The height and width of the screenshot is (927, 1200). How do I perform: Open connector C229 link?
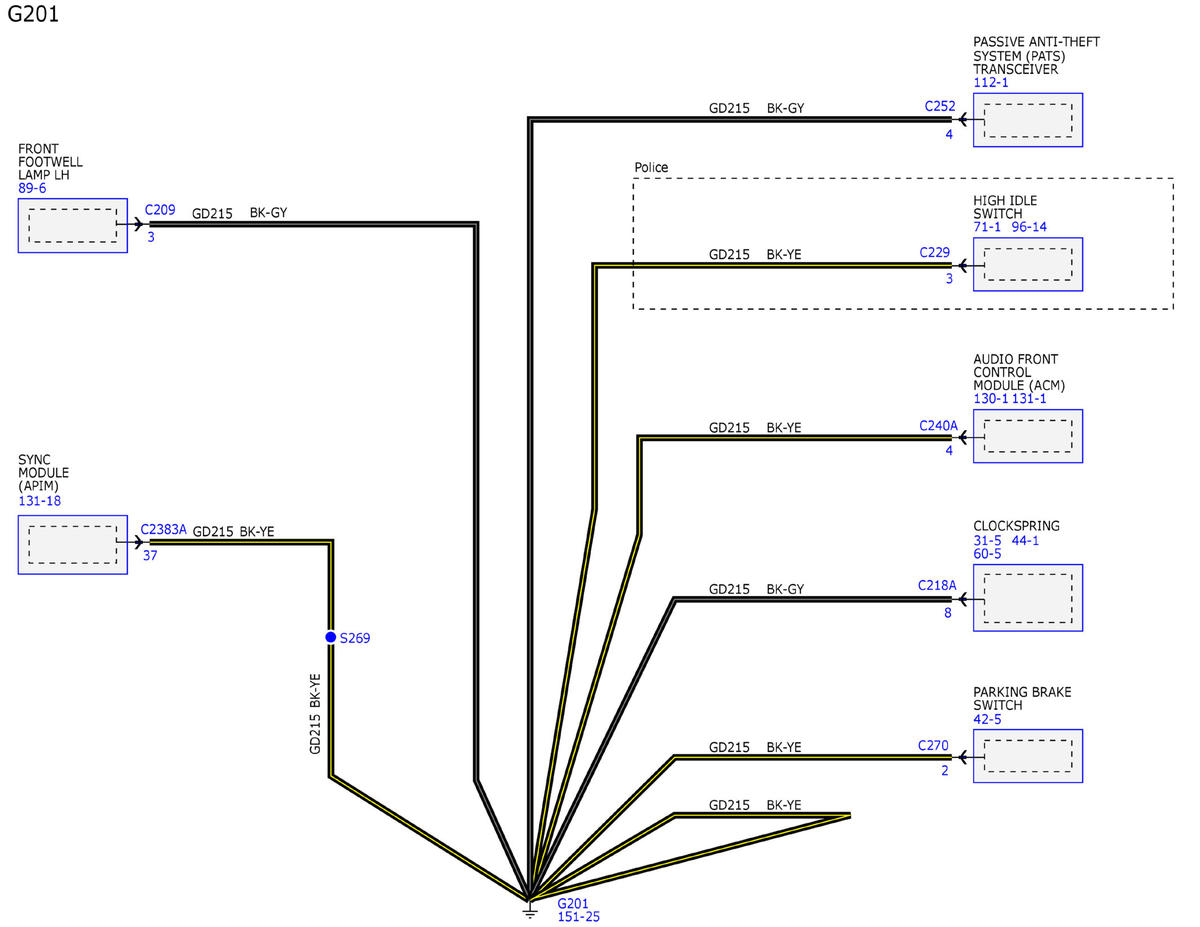(x=935, y=253)
